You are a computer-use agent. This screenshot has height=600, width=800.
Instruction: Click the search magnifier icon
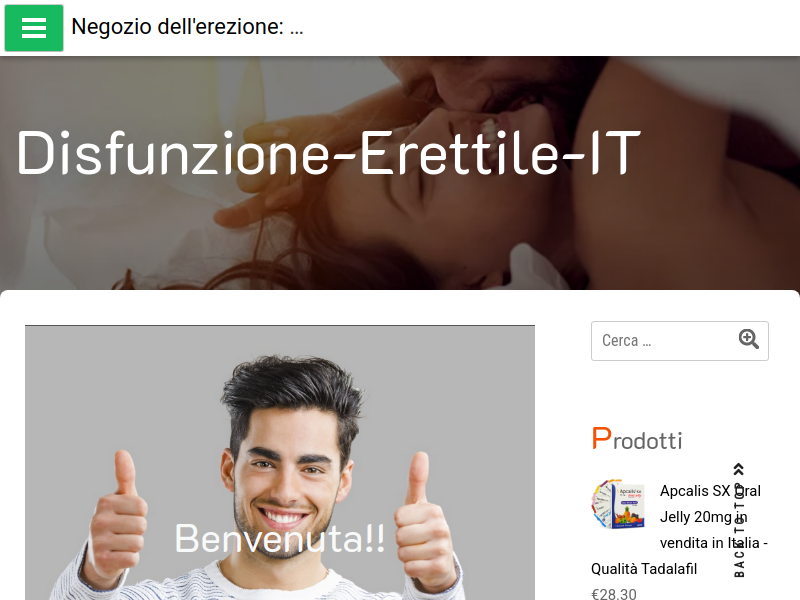[x=748, y=339]
